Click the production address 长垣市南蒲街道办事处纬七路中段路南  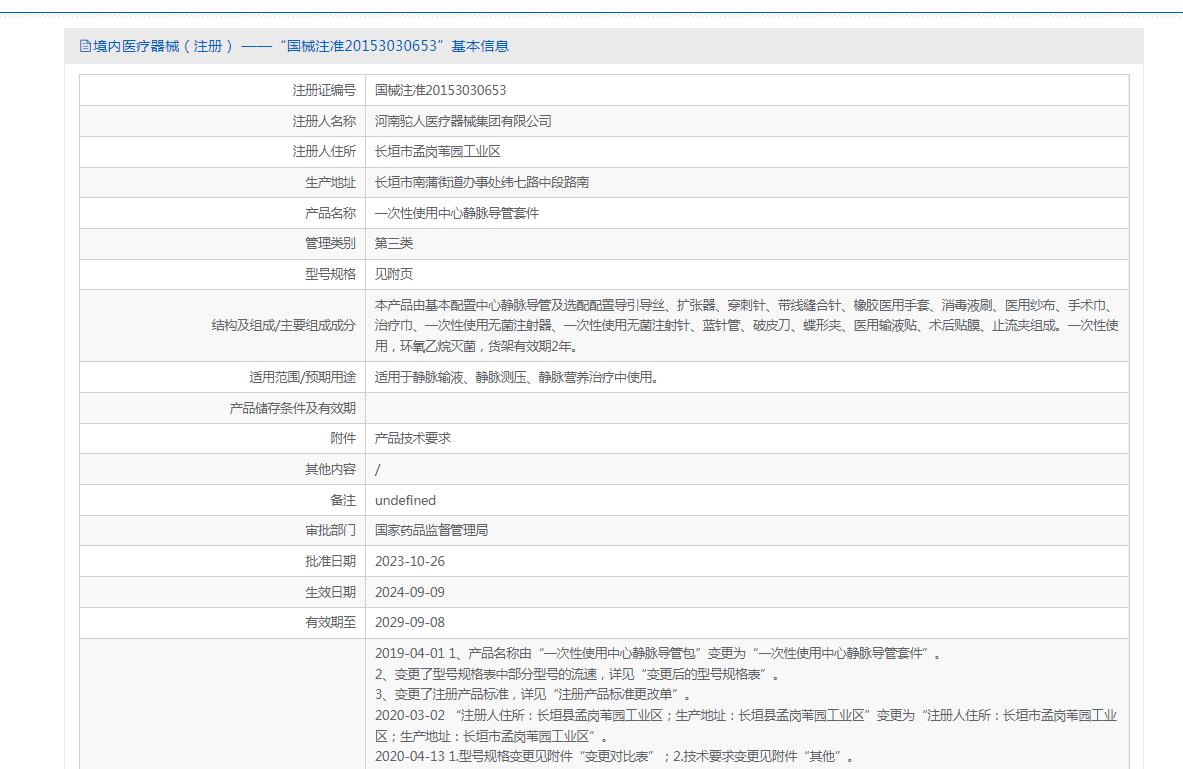coord(481,183)
